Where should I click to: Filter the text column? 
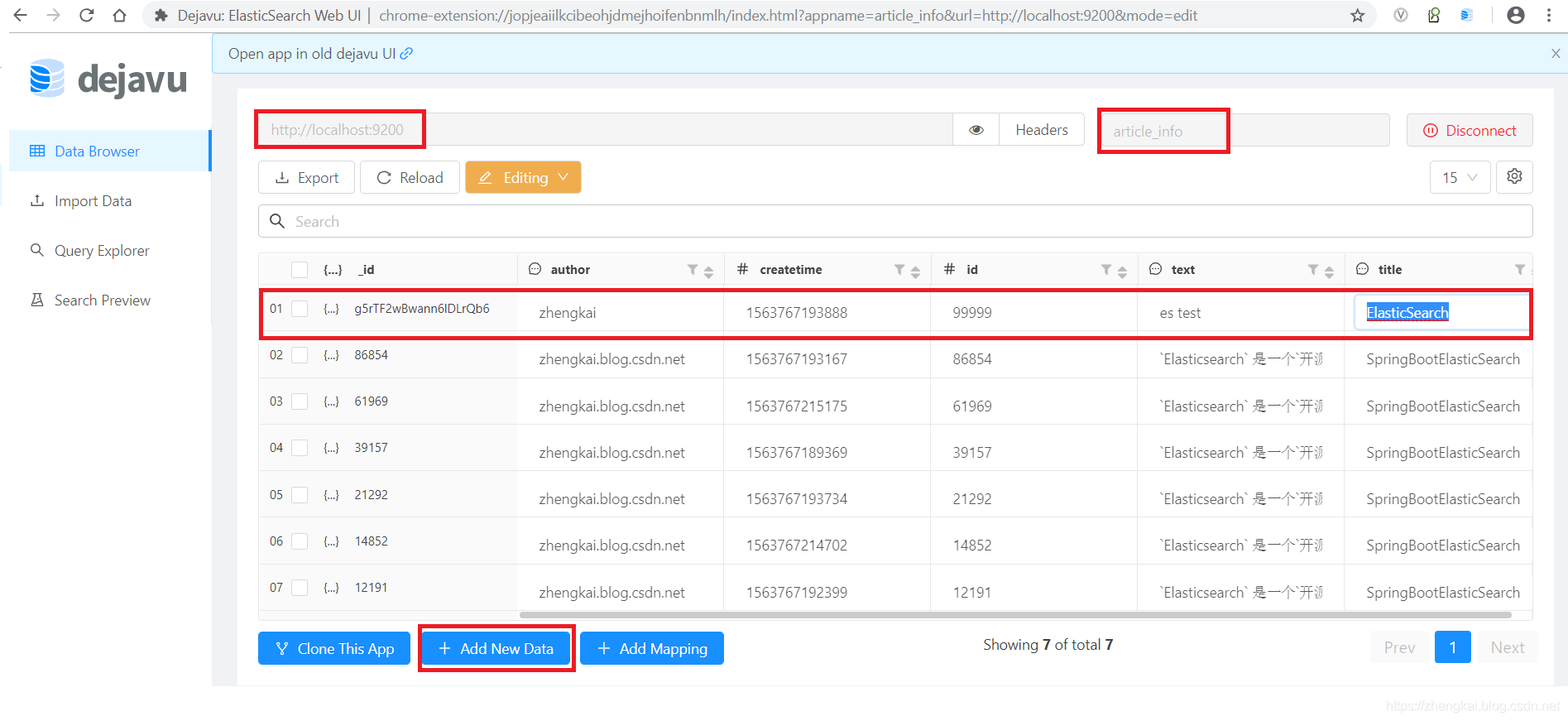click(x=1313, y=270)
